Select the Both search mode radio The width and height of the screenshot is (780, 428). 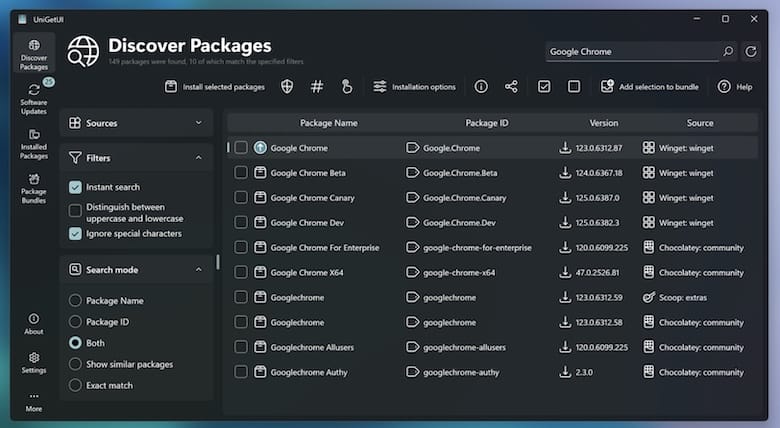(75, 343)
